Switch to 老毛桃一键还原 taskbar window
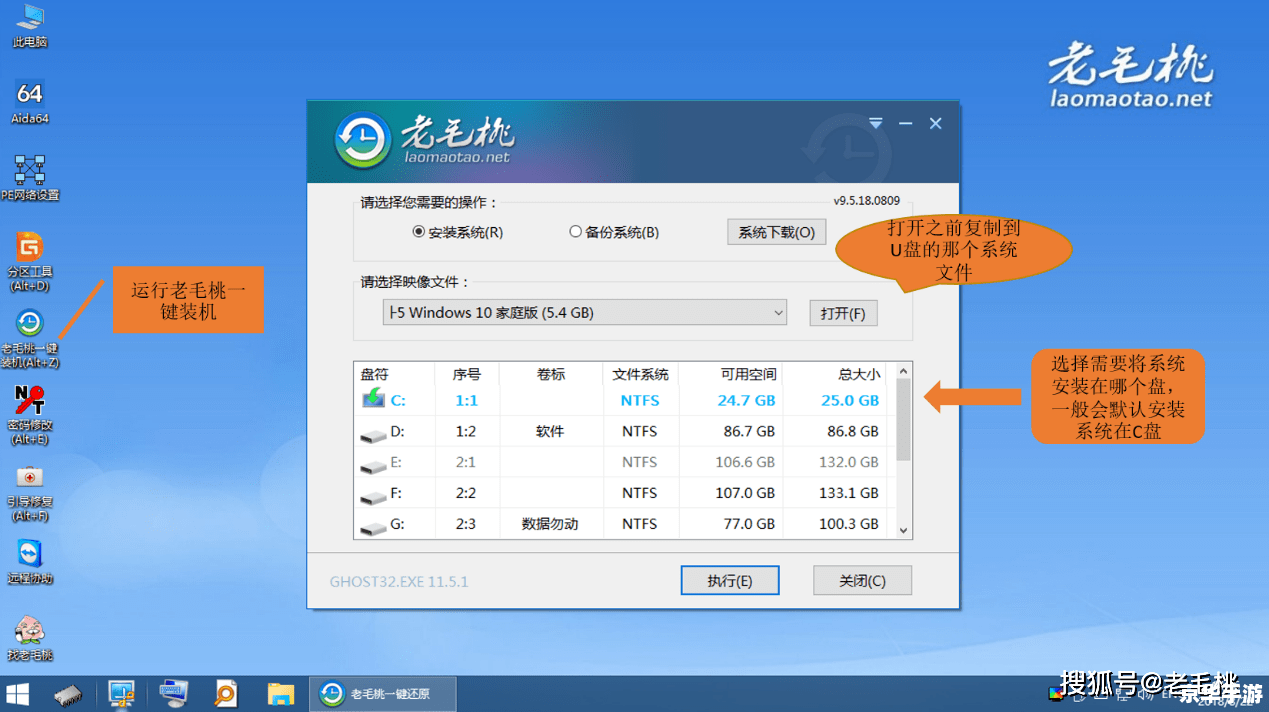The height and width of the screenshot is (712, 1269). [384, 693]
